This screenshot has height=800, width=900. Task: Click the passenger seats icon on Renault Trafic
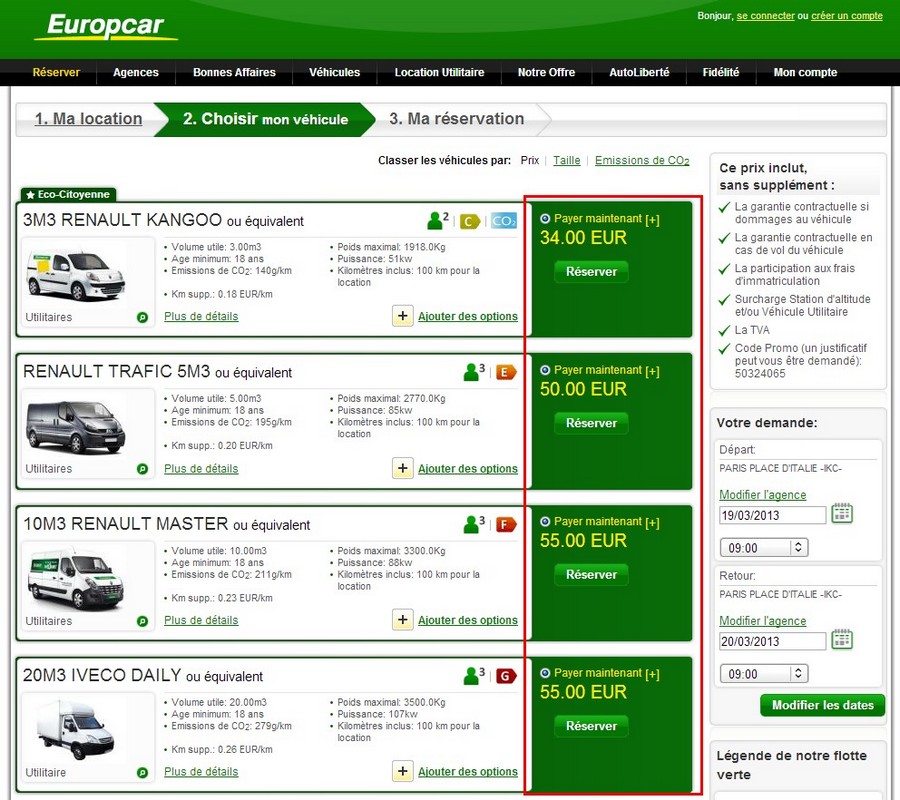pos(474,371)
